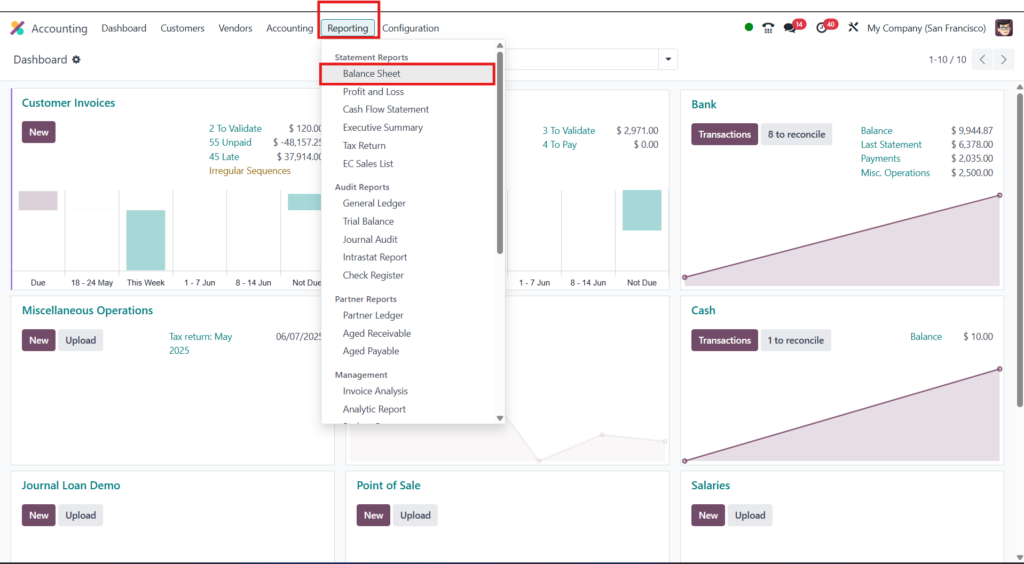Open General Ledger report
The height and width of the screenshot is (564, 1024).
click(x=374, y=204)
